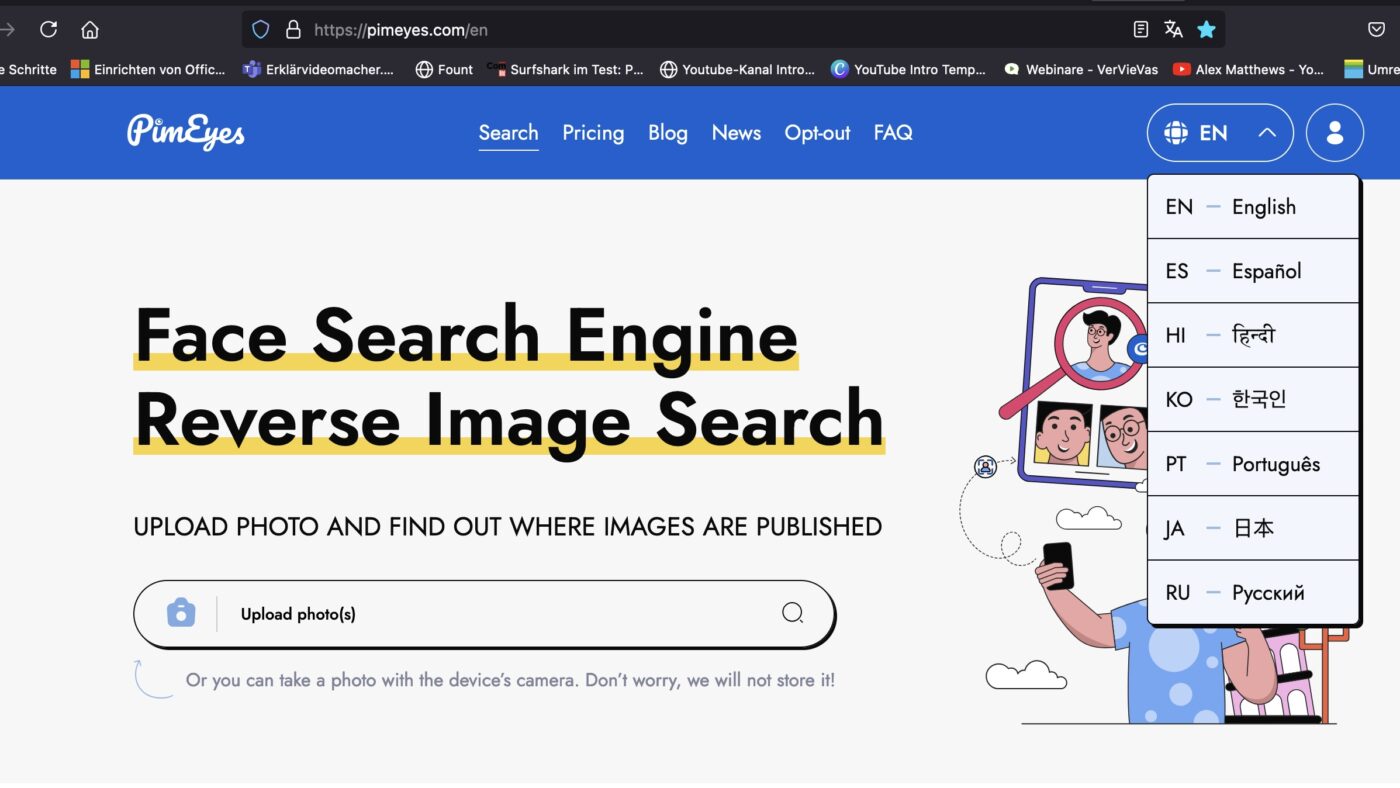The image size is (1400, 788).
Task: Start search with the magnifier icon
Action: pos(792,613)
